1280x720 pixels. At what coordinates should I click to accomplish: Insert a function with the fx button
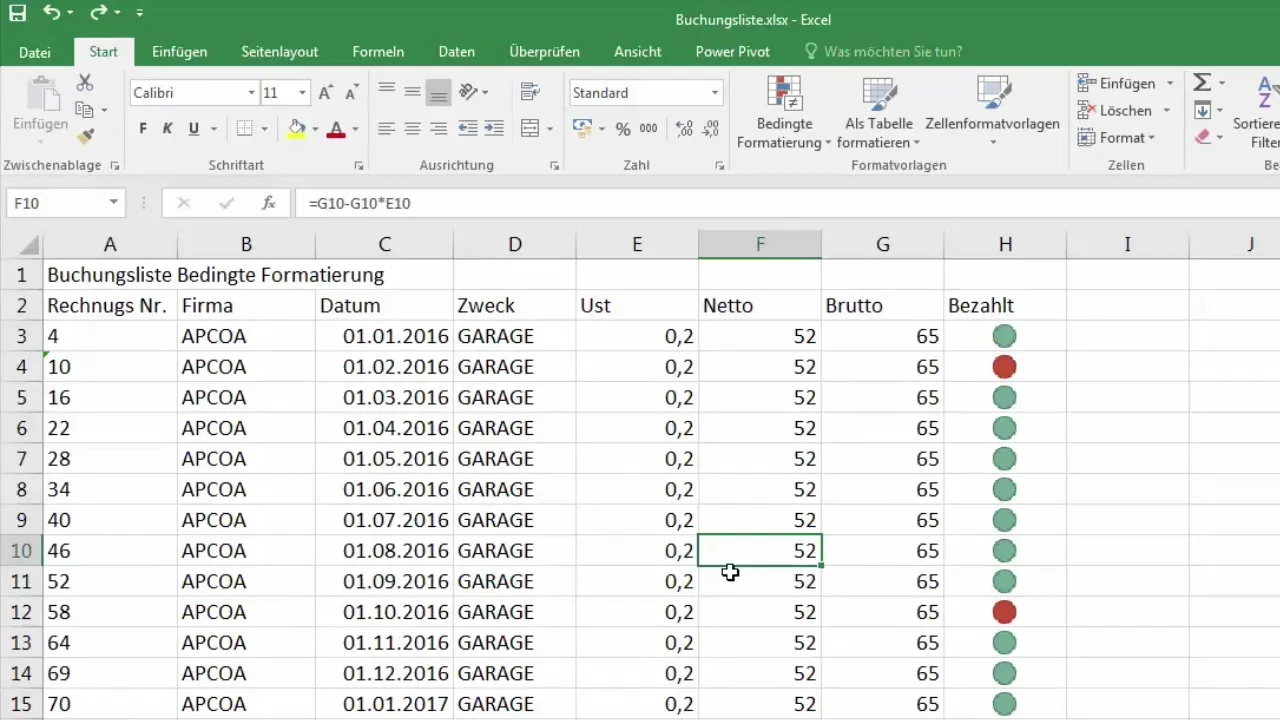(x=269, y=203)
